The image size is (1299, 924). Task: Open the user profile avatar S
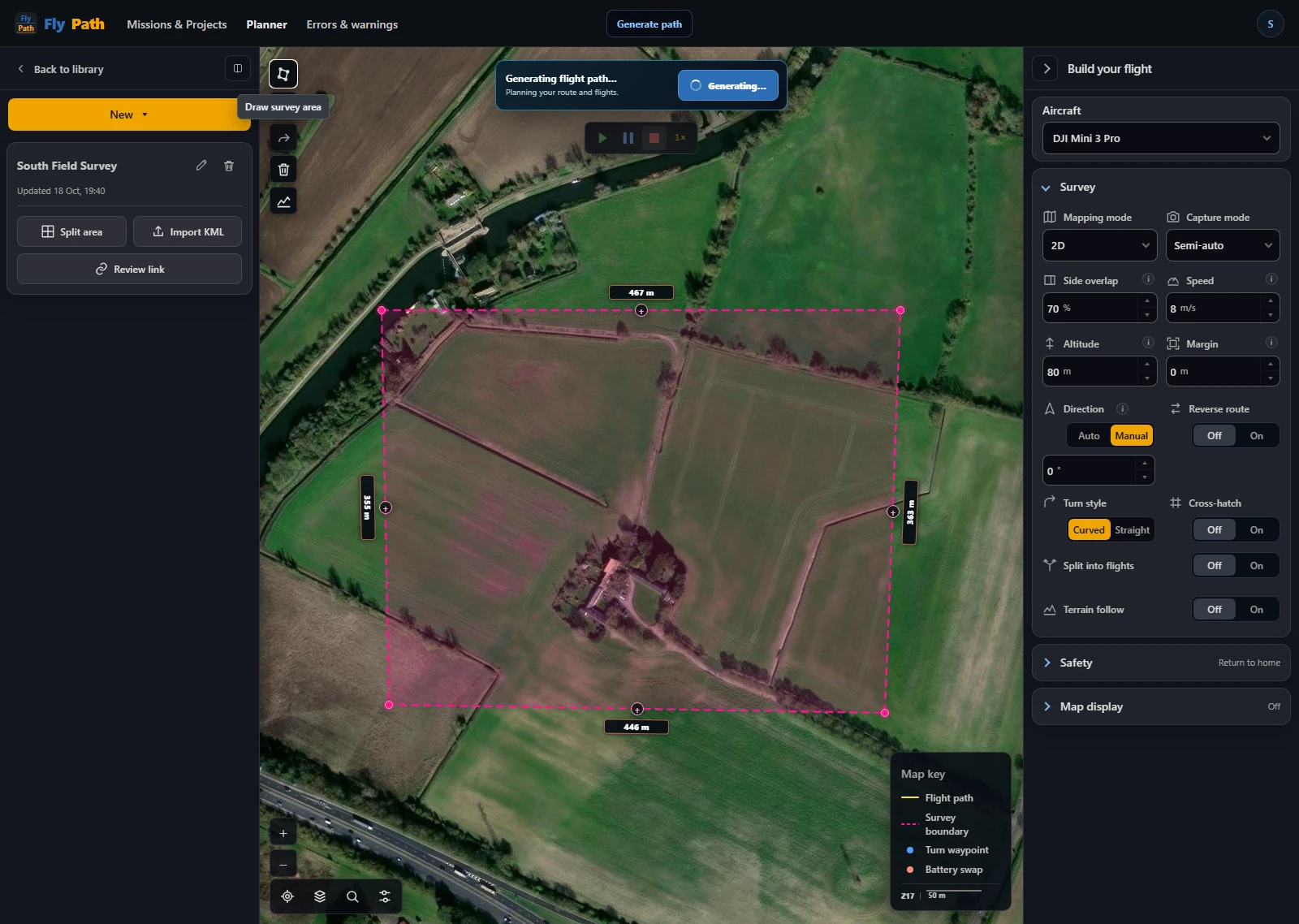coord(1271,24)
